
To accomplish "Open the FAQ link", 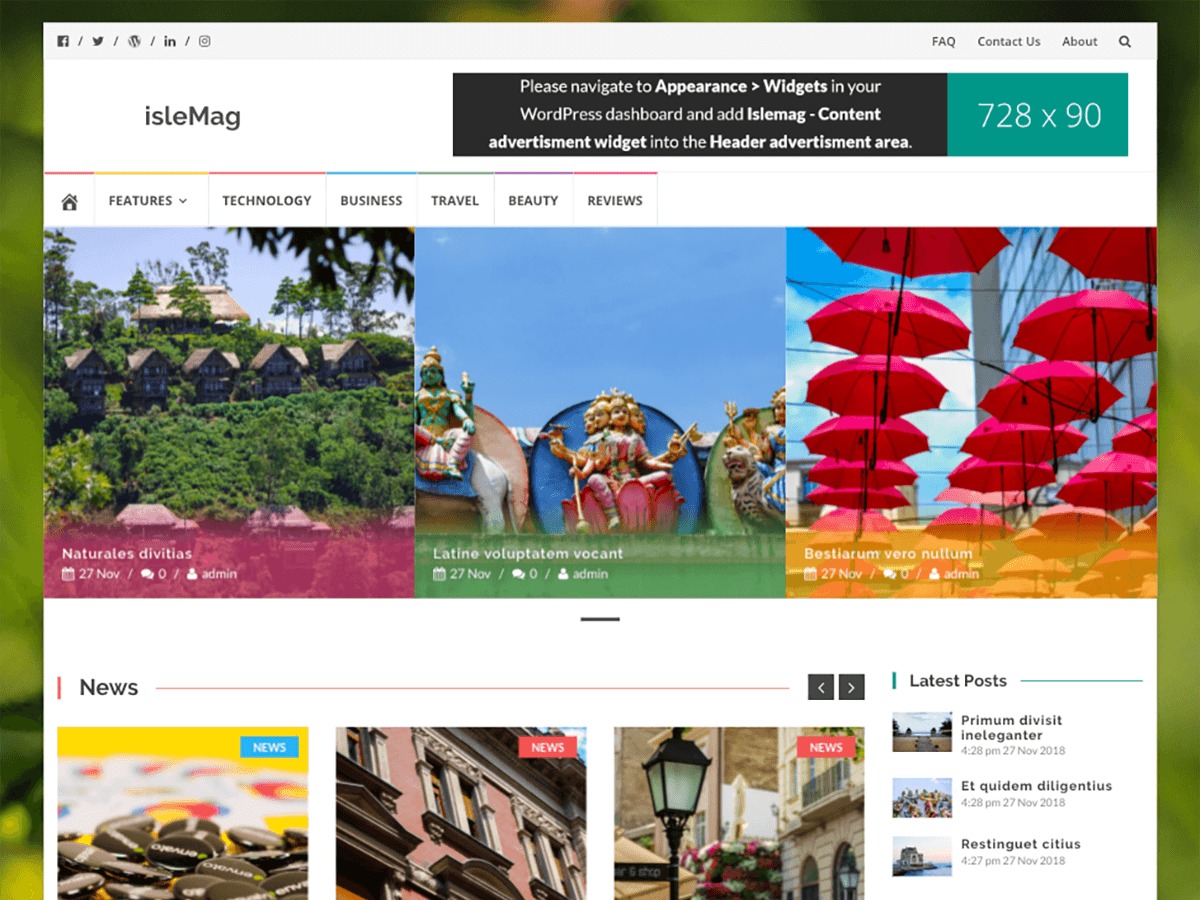I will 943,41.
